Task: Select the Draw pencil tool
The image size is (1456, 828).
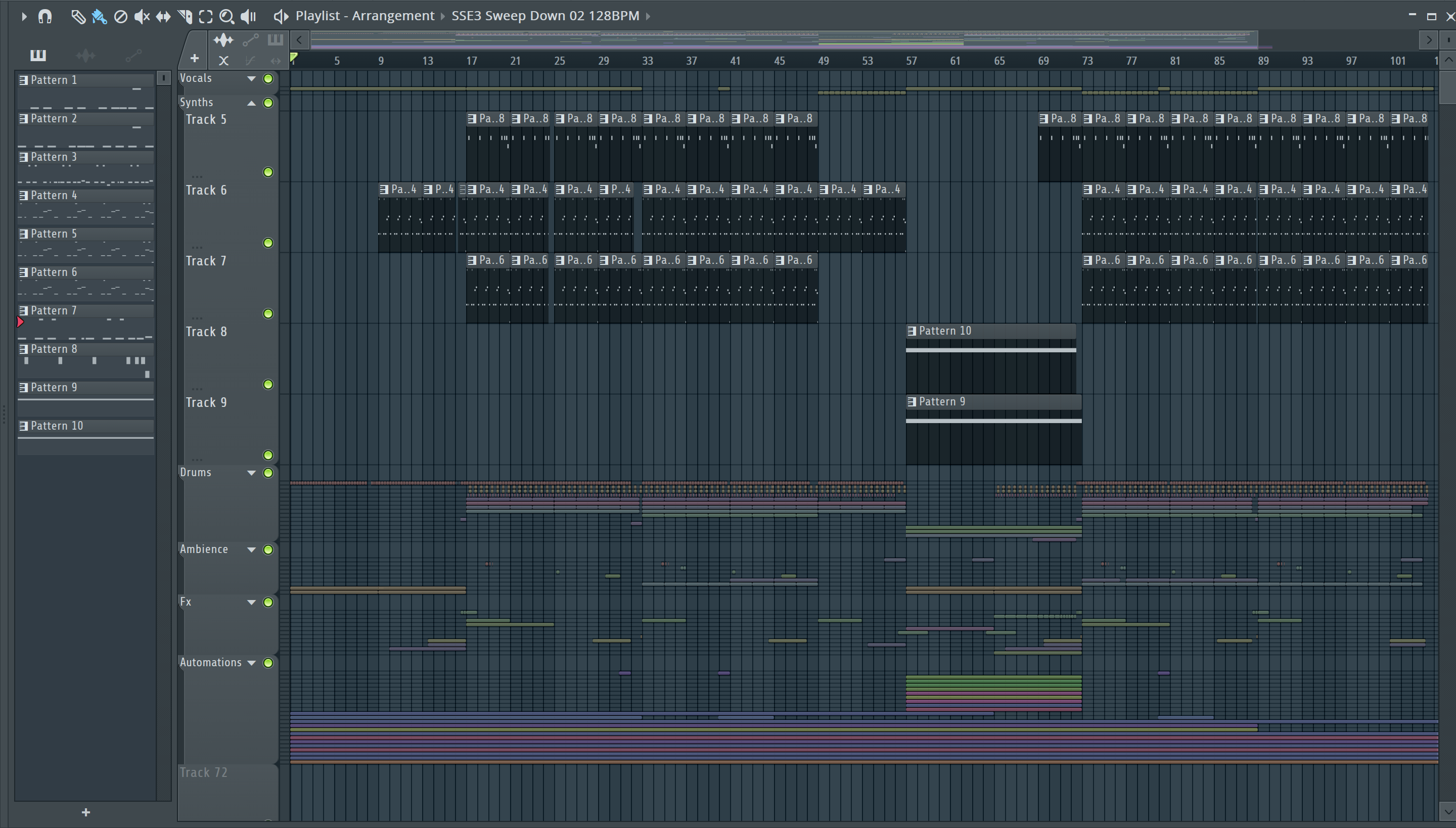Action: click(78, 17)
